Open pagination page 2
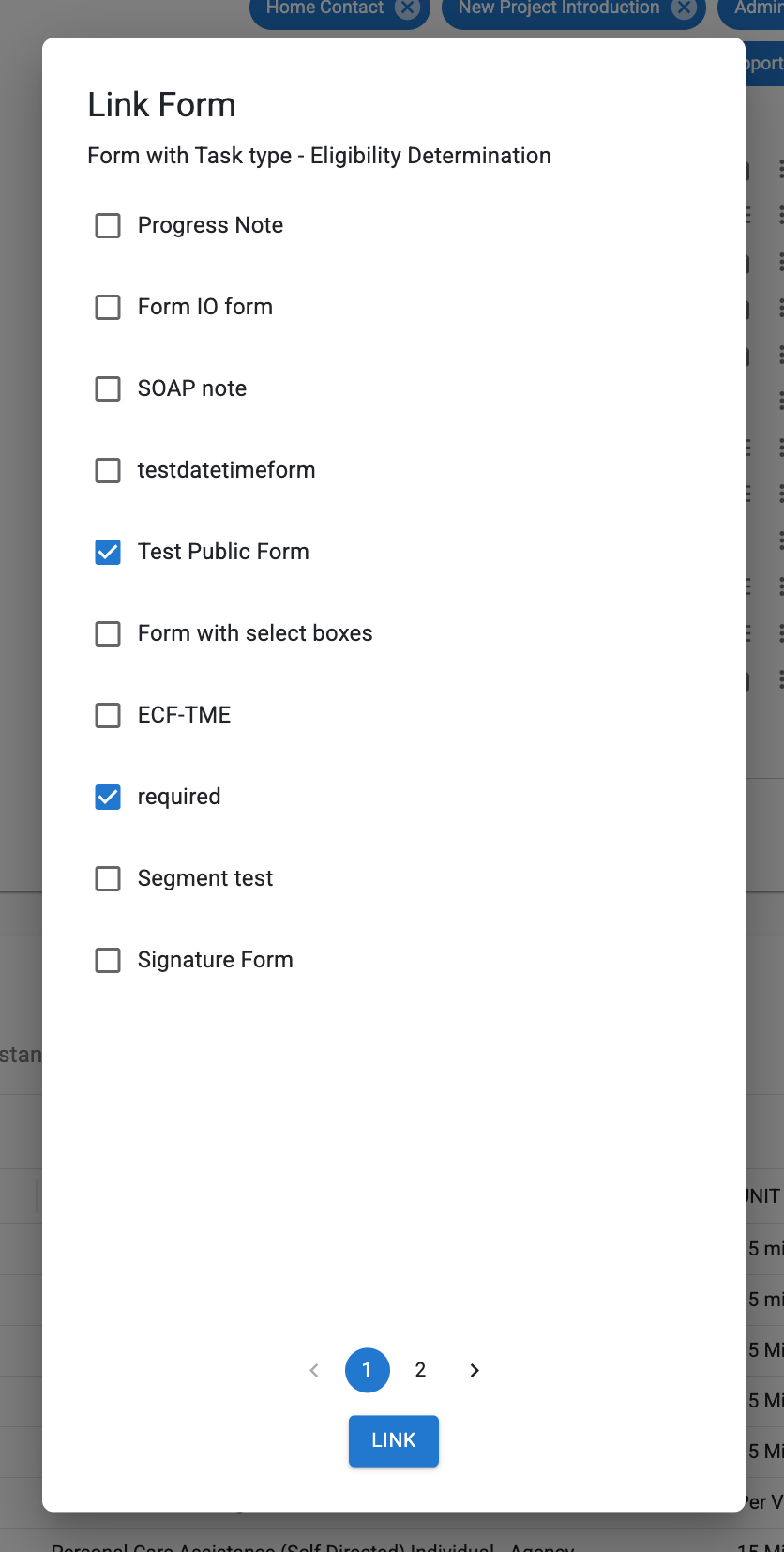The height and width of the screenshot is (1552, 784). click(x=420, y=1370)
